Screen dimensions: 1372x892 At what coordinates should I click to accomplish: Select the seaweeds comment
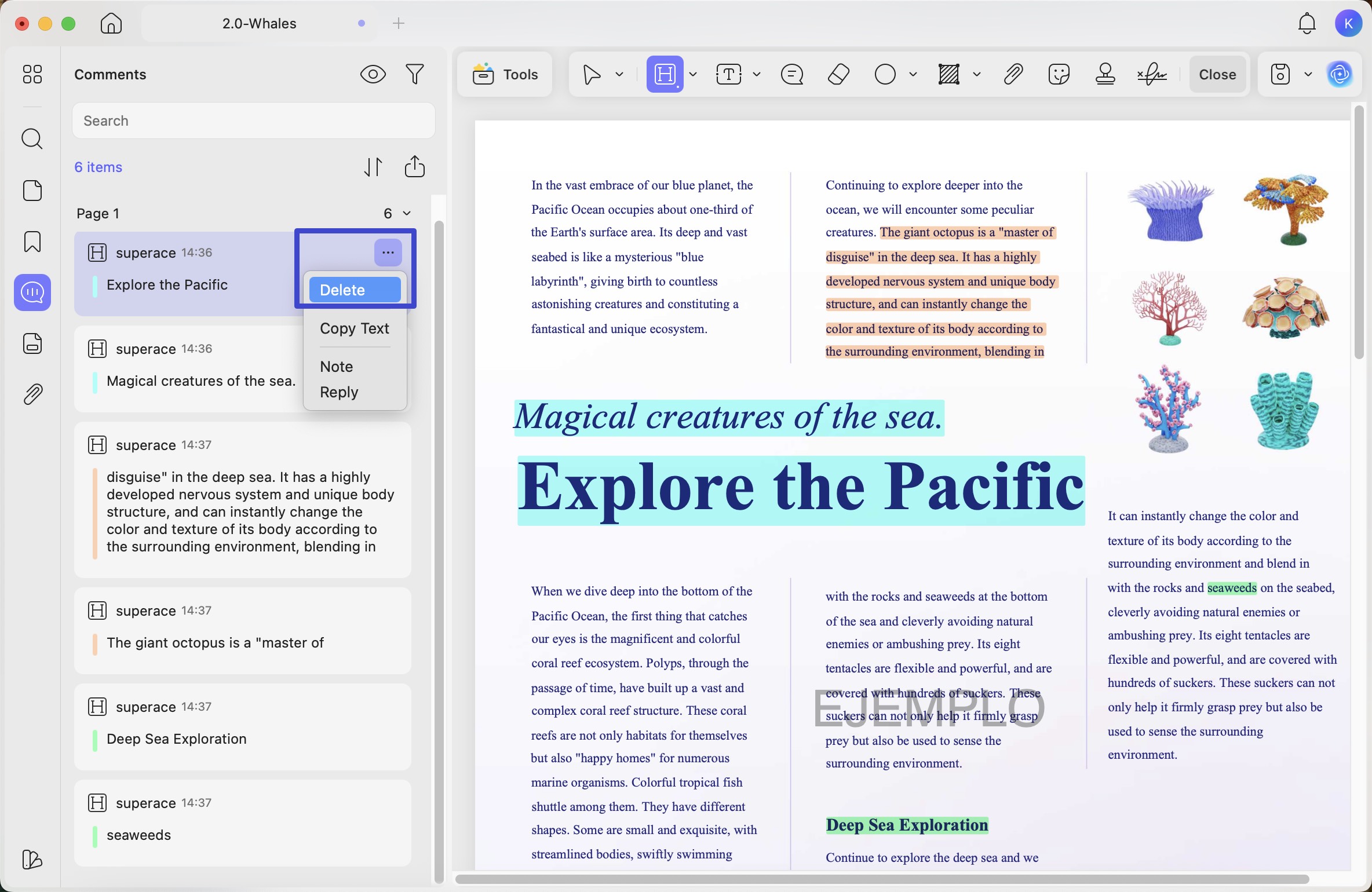243,823
